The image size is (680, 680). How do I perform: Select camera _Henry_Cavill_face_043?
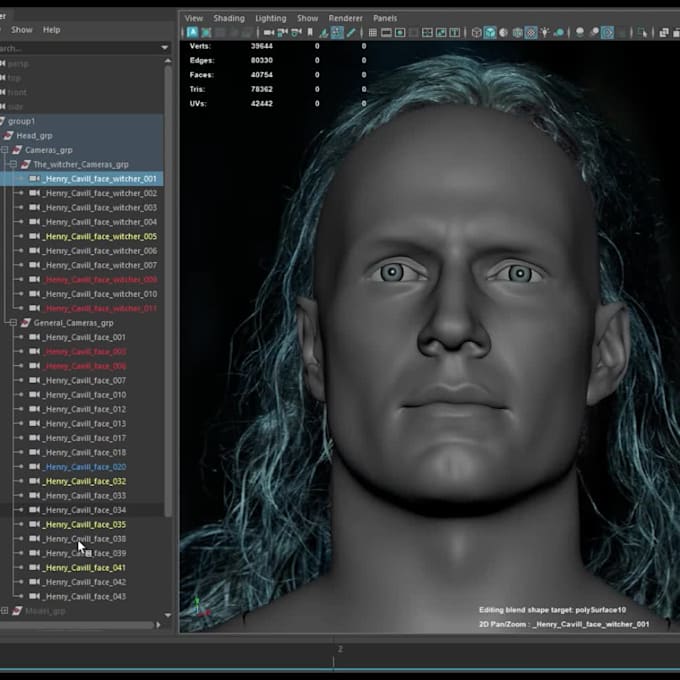point(85,596)
